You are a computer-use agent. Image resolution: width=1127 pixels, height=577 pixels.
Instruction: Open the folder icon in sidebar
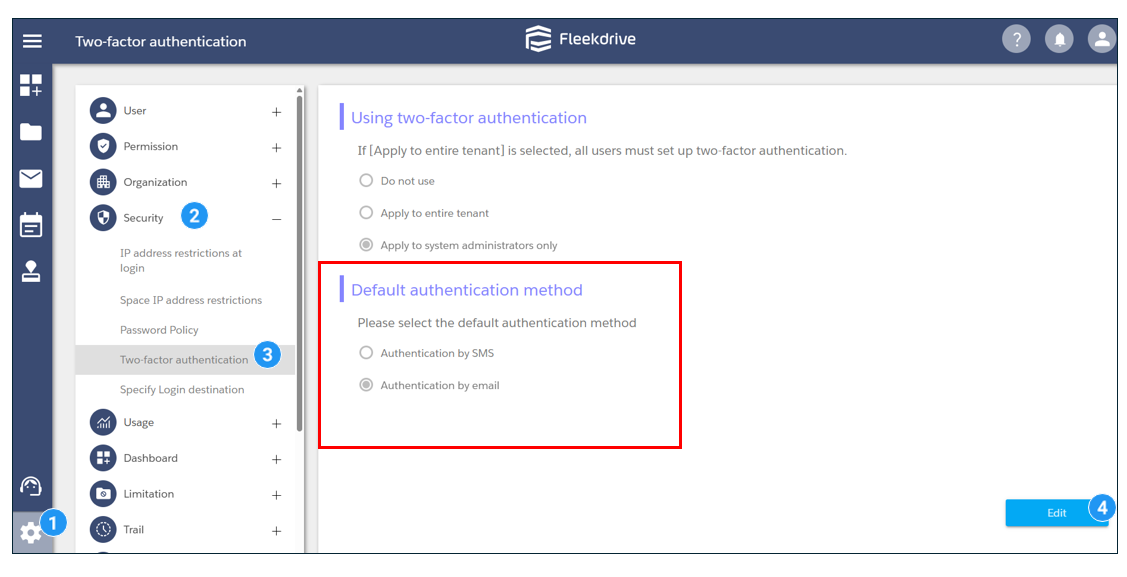point(31,132)
